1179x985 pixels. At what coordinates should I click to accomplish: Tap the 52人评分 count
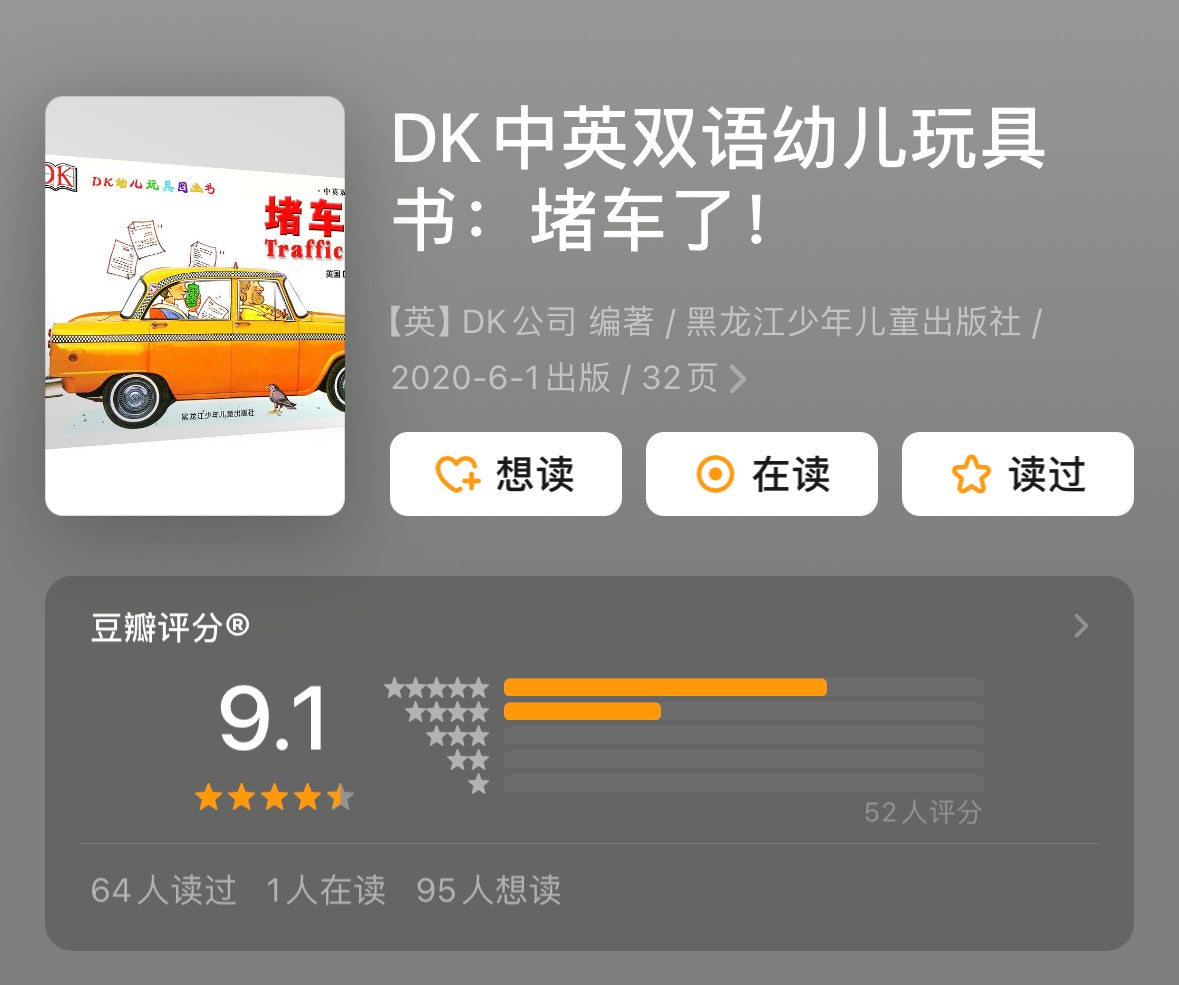coord(923,812)
